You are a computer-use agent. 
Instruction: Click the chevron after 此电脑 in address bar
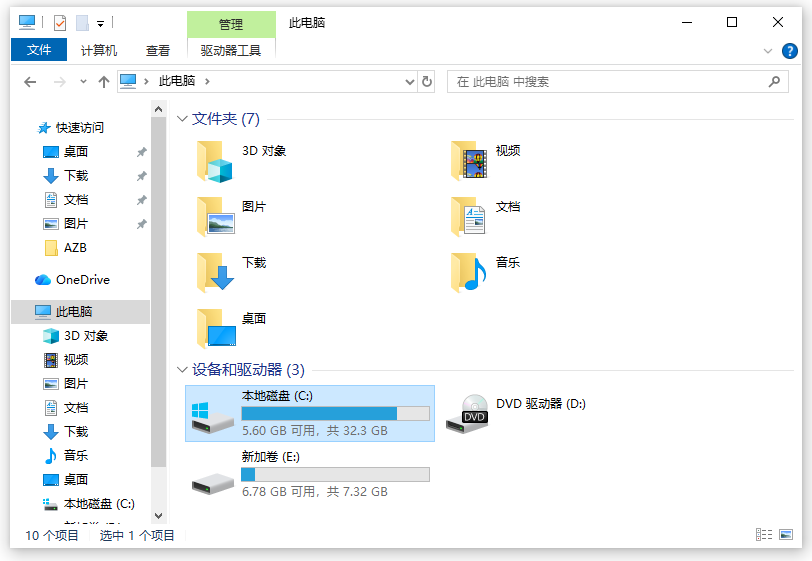tap(207, 81)
